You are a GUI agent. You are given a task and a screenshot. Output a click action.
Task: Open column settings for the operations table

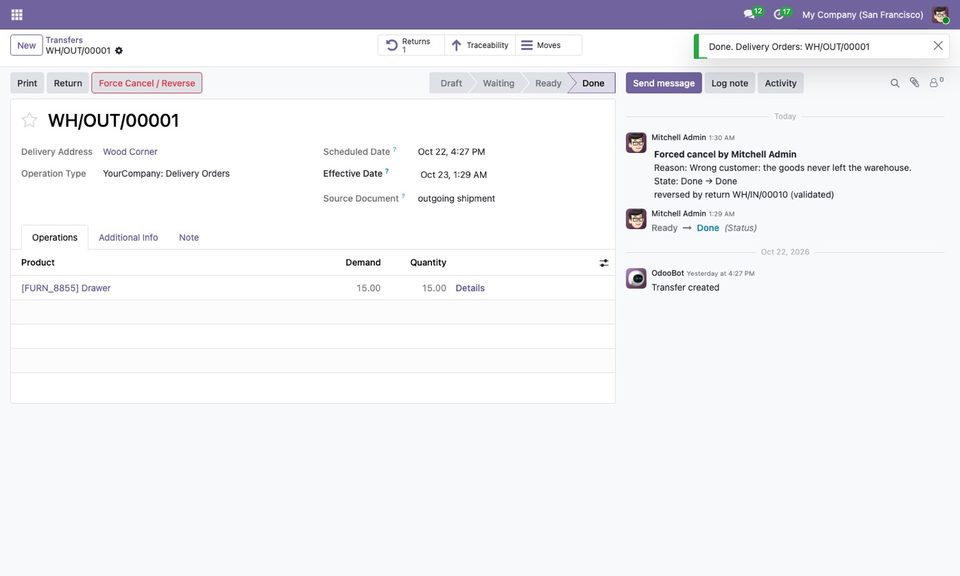click(x=604, y=263)
